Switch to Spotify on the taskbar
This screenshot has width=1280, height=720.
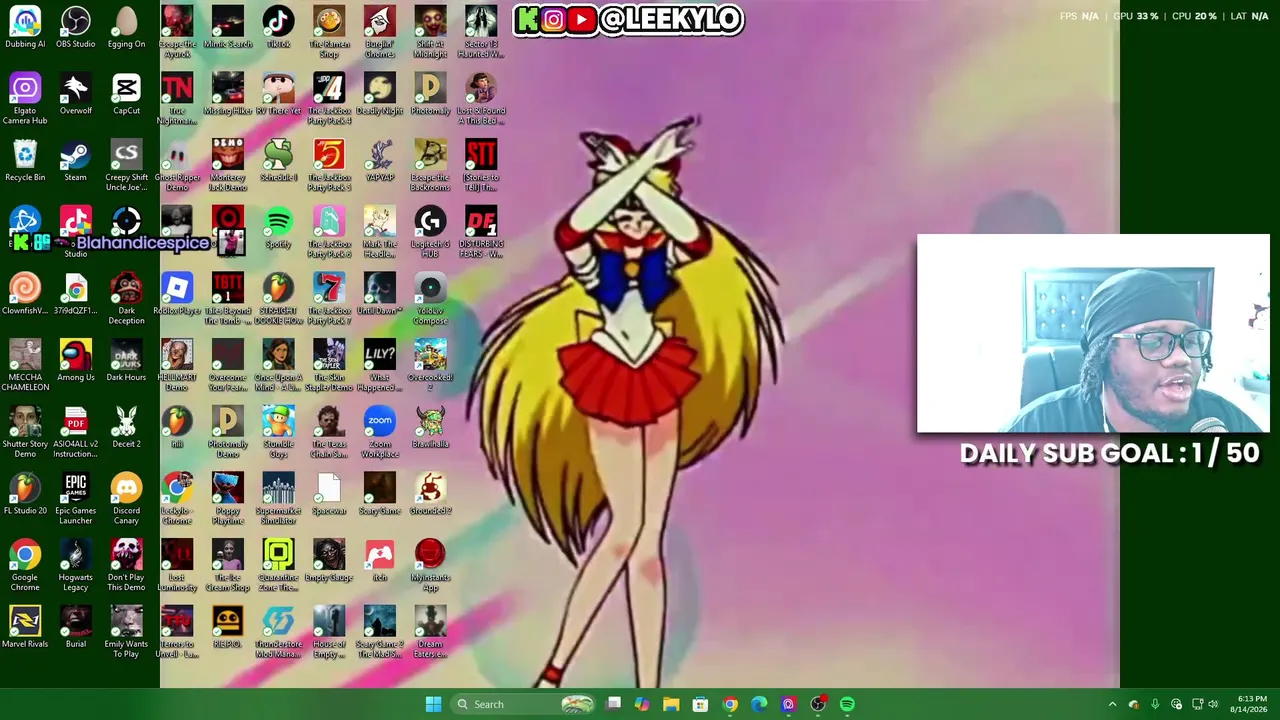847,704
